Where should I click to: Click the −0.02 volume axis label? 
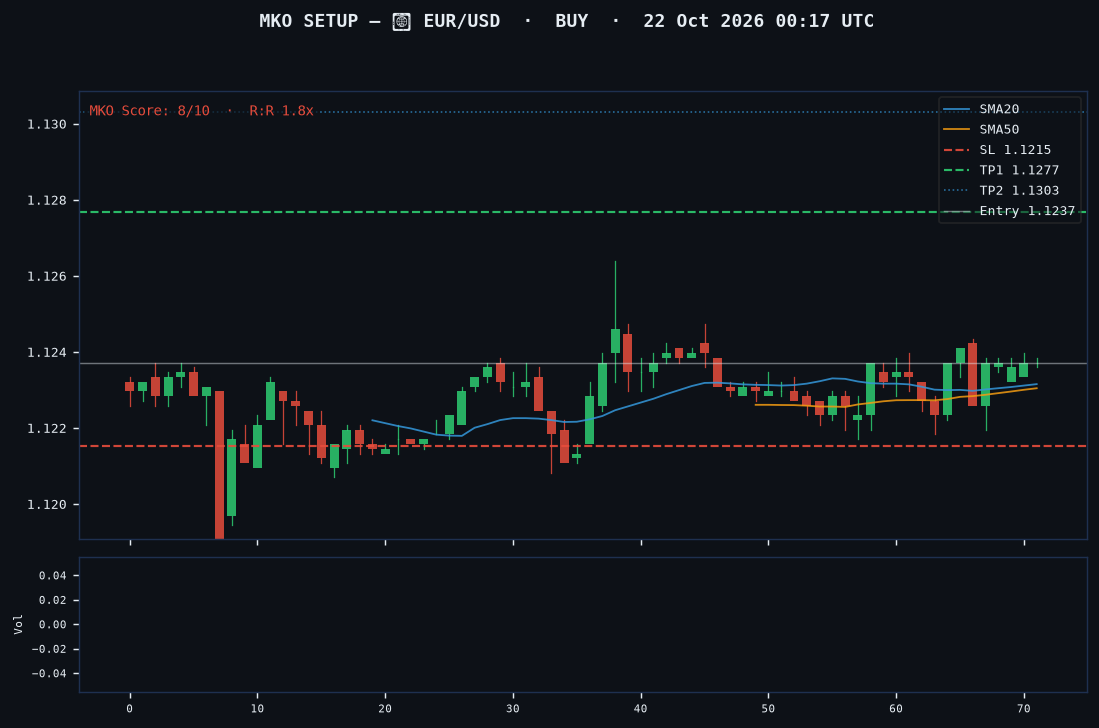[x=49, y=650]
